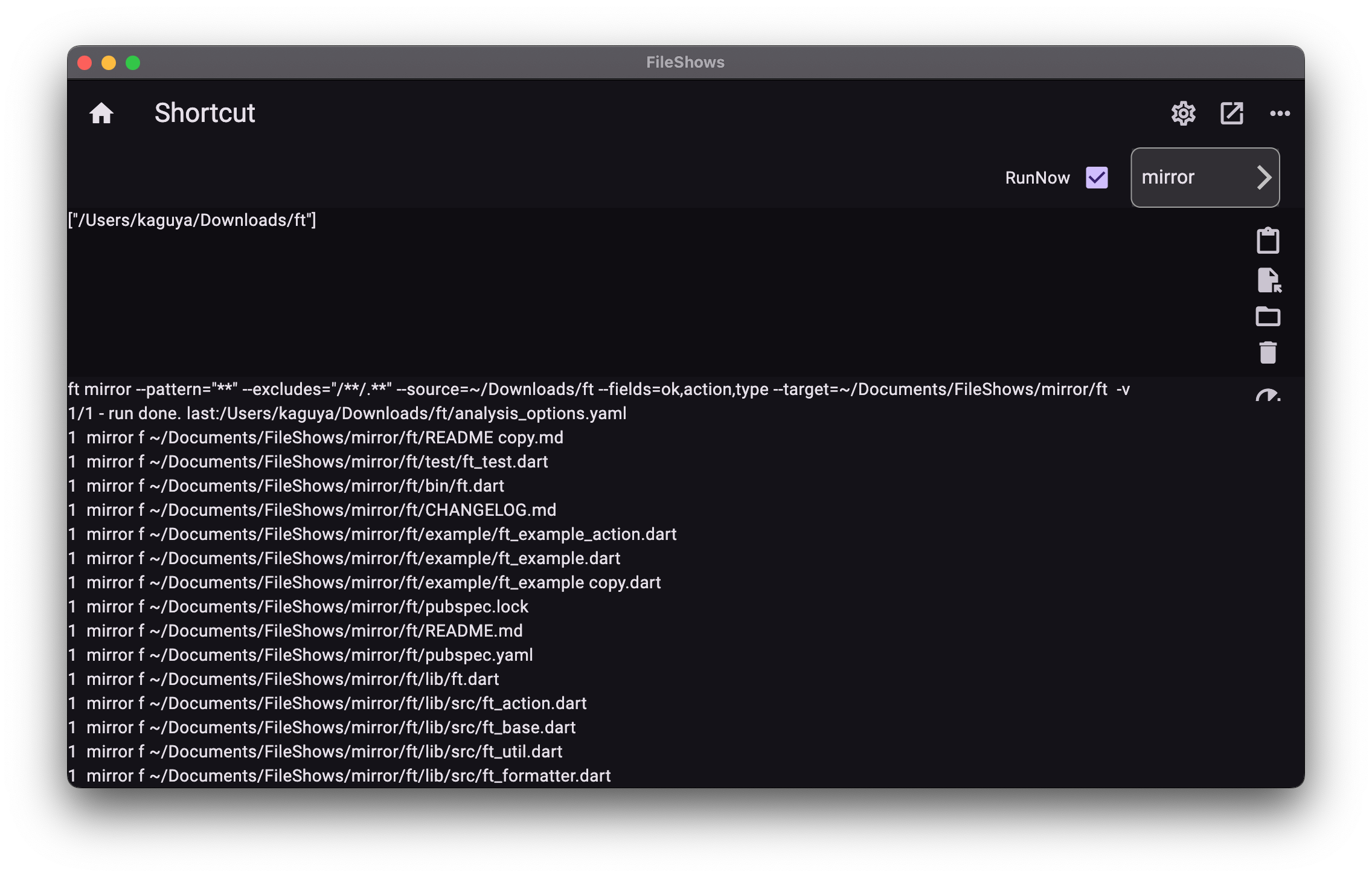
Task: Open settings with the gear icon
Action: tap(1183, 113)
